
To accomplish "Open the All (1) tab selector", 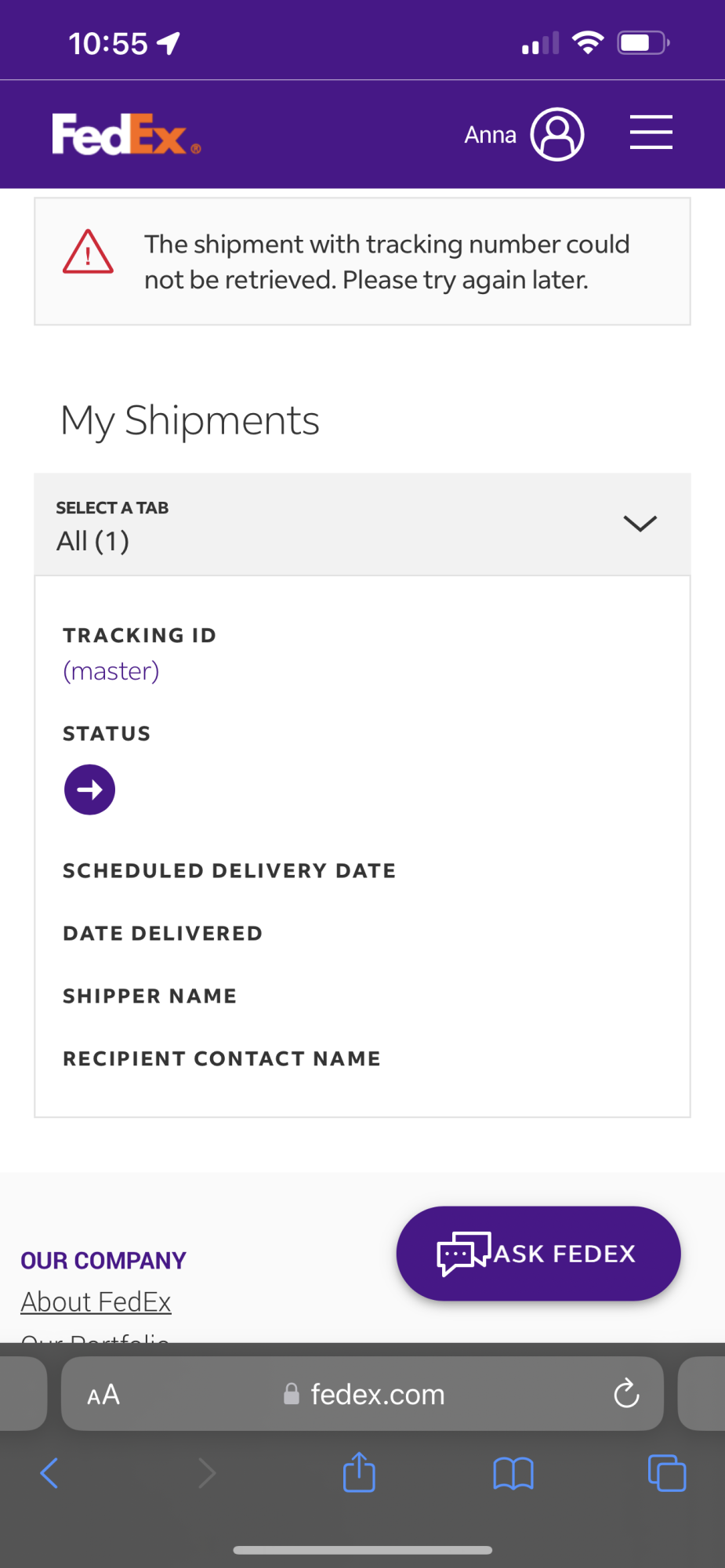I will [x=93, y=541].
